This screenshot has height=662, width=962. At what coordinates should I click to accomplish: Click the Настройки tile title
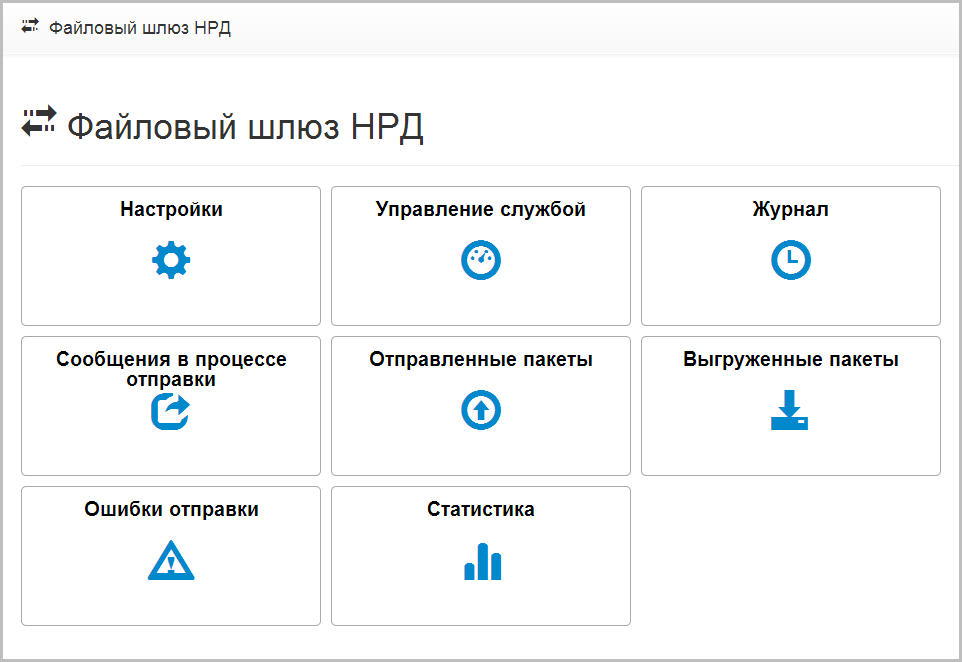tap(171, 209)
